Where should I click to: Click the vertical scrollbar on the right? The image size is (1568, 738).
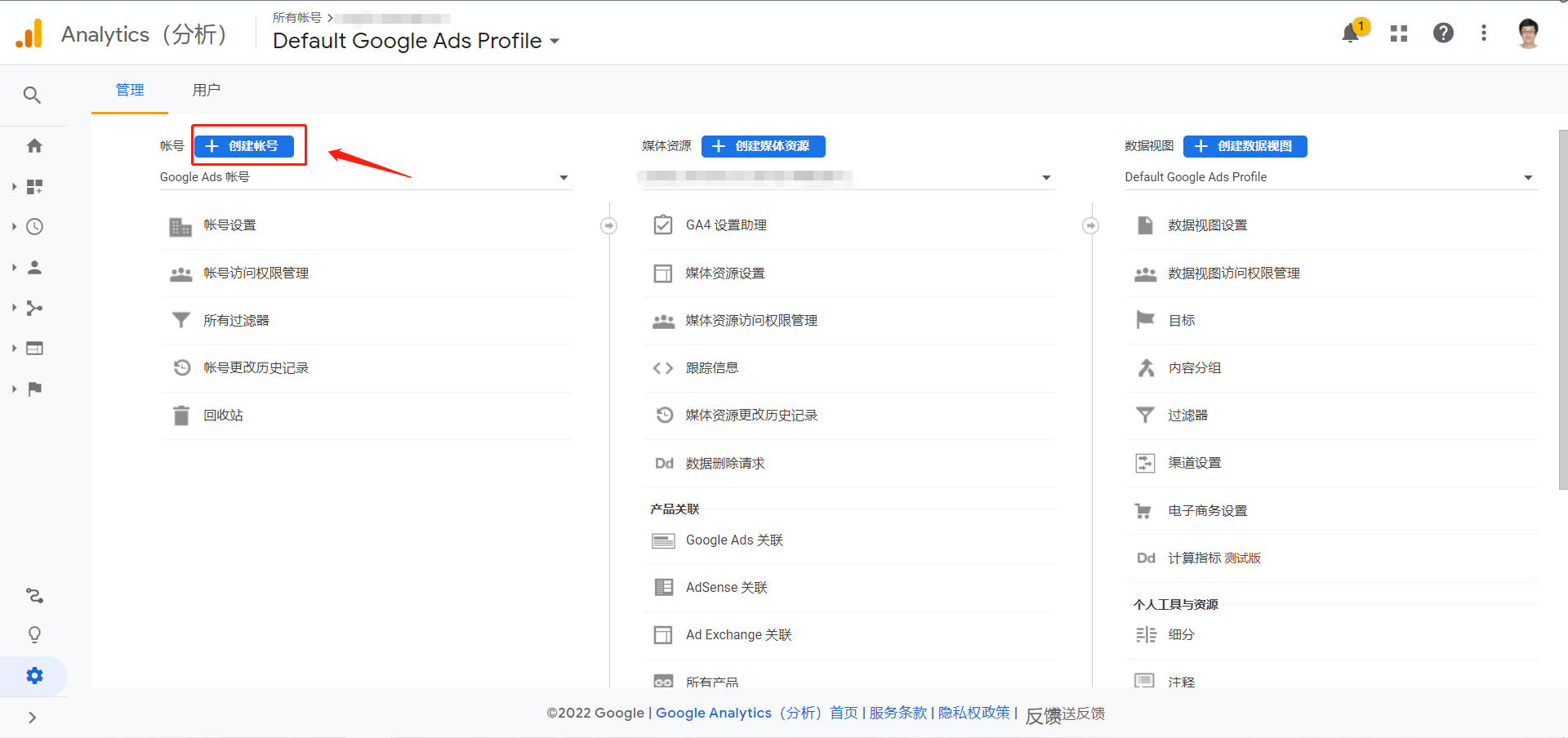tap(1562, 310)
